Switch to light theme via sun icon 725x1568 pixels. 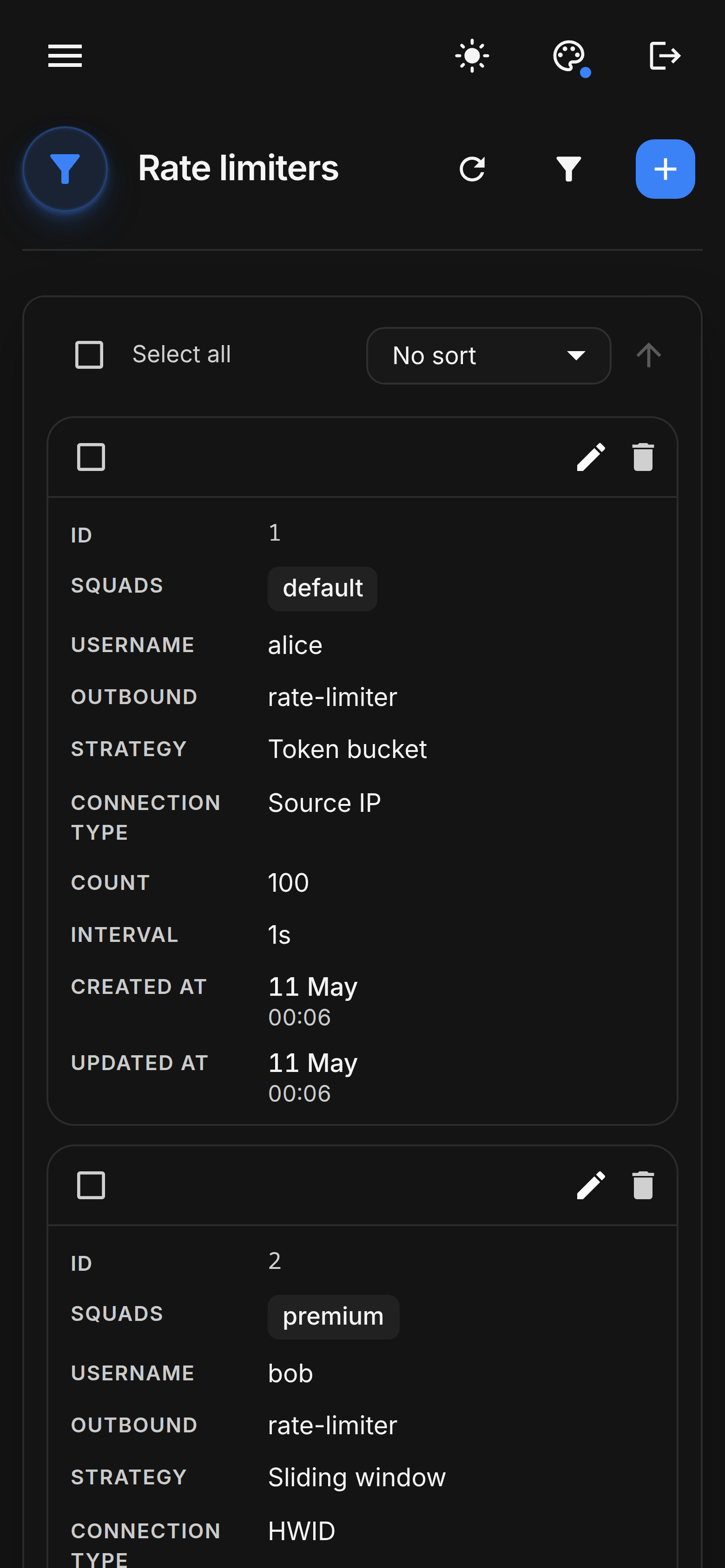pyautogui.click(x=472, y=56)
